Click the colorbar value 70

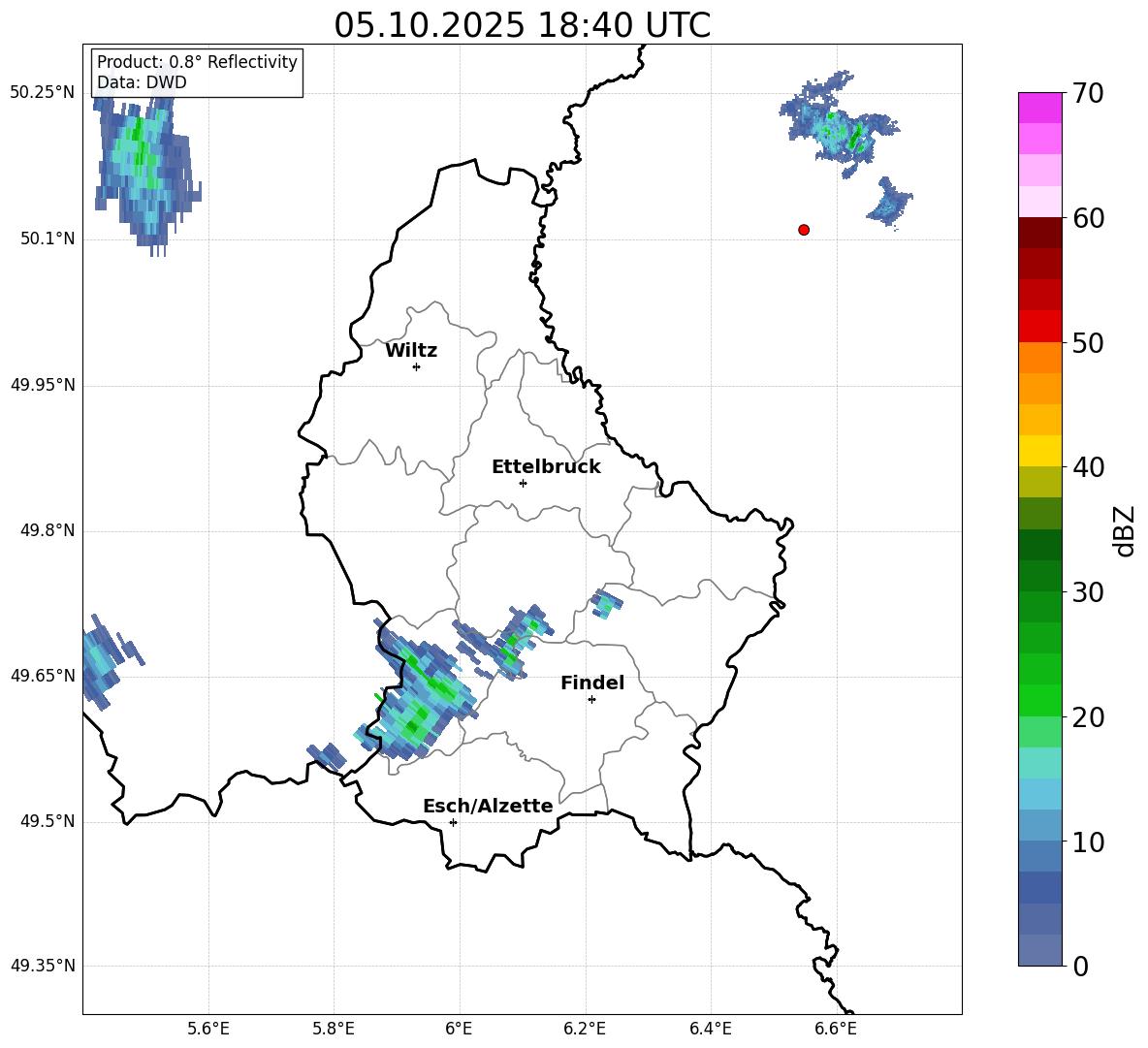pyautogui.click(x=1088, y=93)
